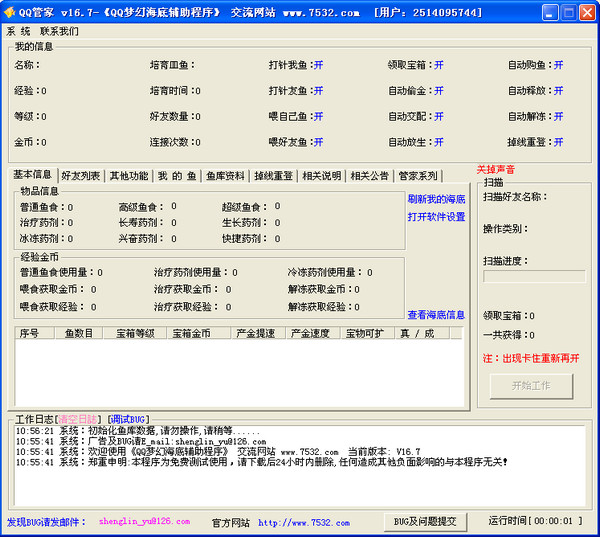Click the 清空日志 link

click(x=77, y=419)
